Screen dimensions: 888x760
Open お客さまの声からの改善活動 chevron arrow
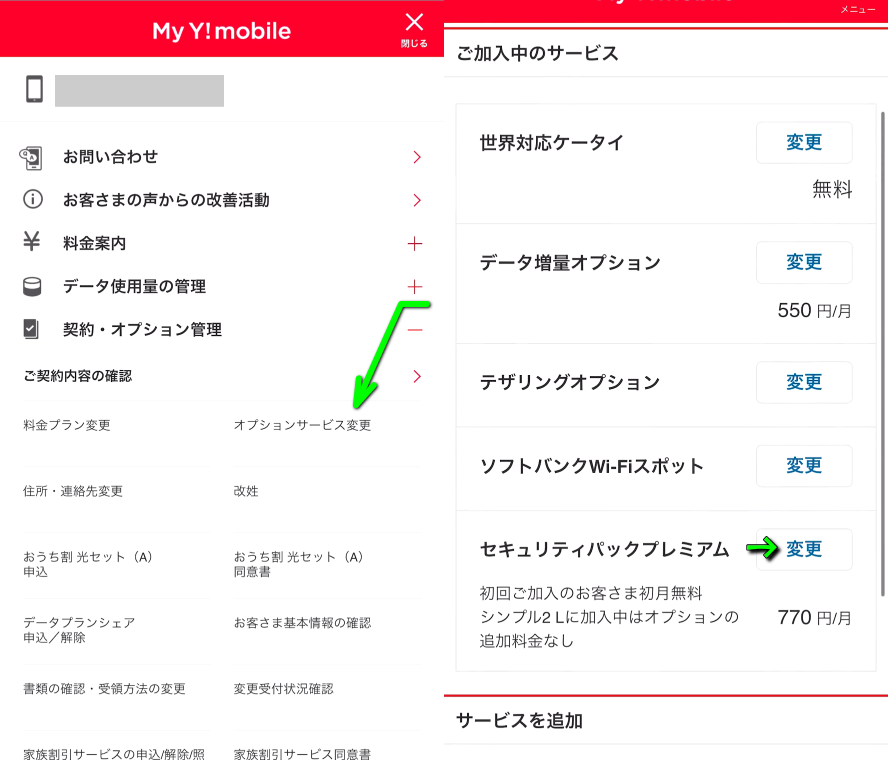click(417, 200)
